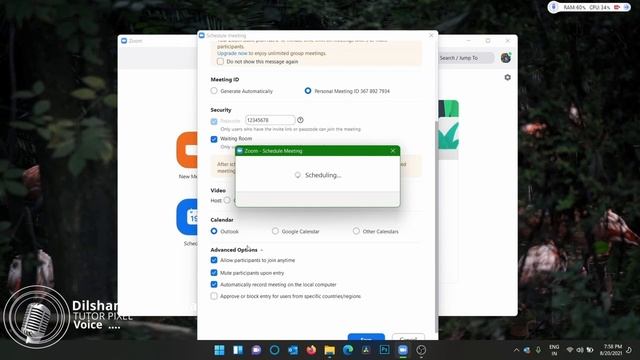The image size is (640, 360).
Task: Click the battery tray icon
Action: [x=590, y=350]
